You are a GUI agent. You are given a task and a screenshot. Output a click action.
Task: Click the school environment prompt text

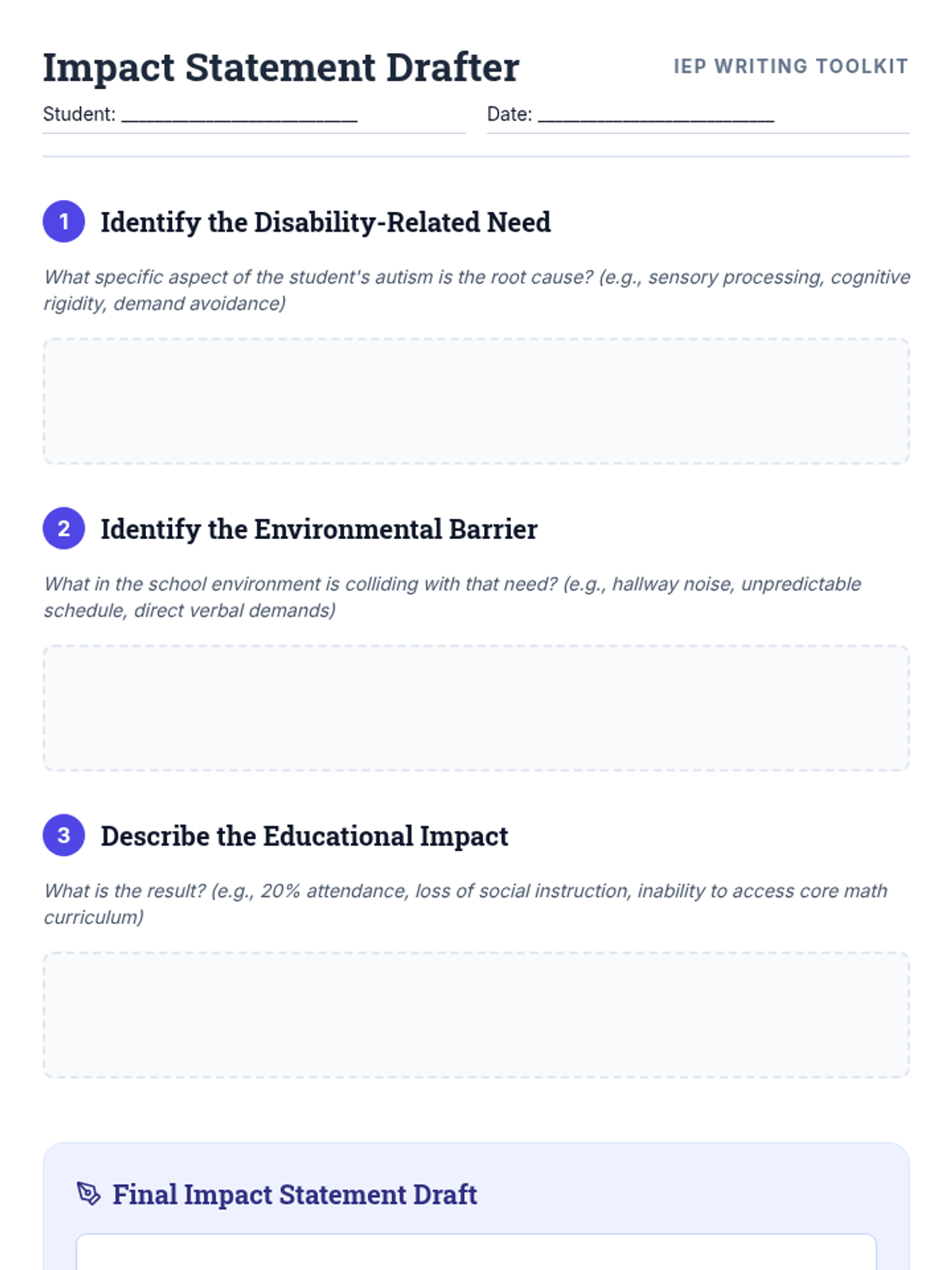click(452, 597)
